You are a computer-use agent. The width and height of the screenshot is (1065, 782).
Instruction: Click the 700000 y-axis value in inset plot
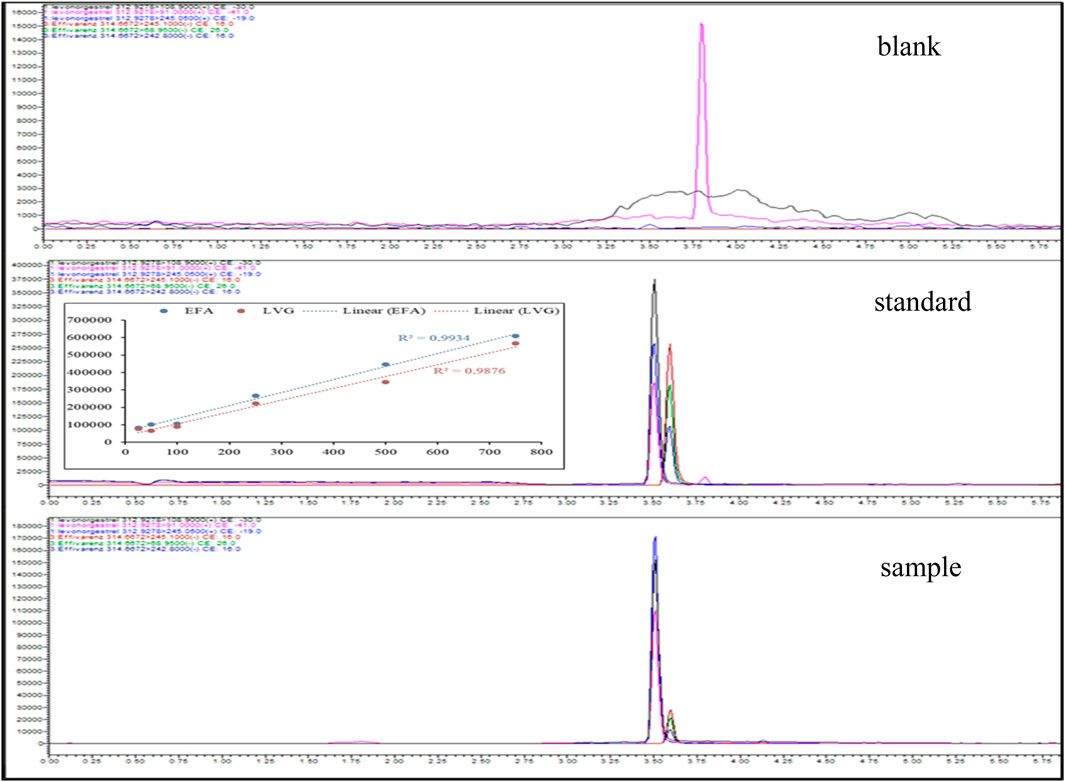90,320
